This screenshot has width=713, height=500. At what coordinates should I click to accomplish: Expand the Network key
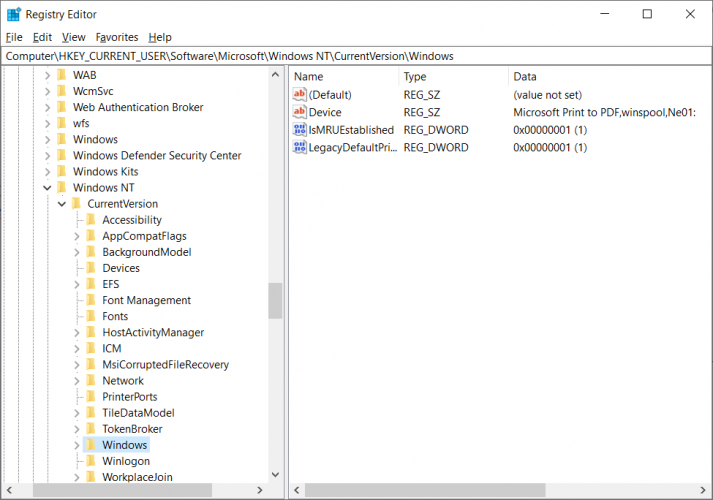(76, 381)
